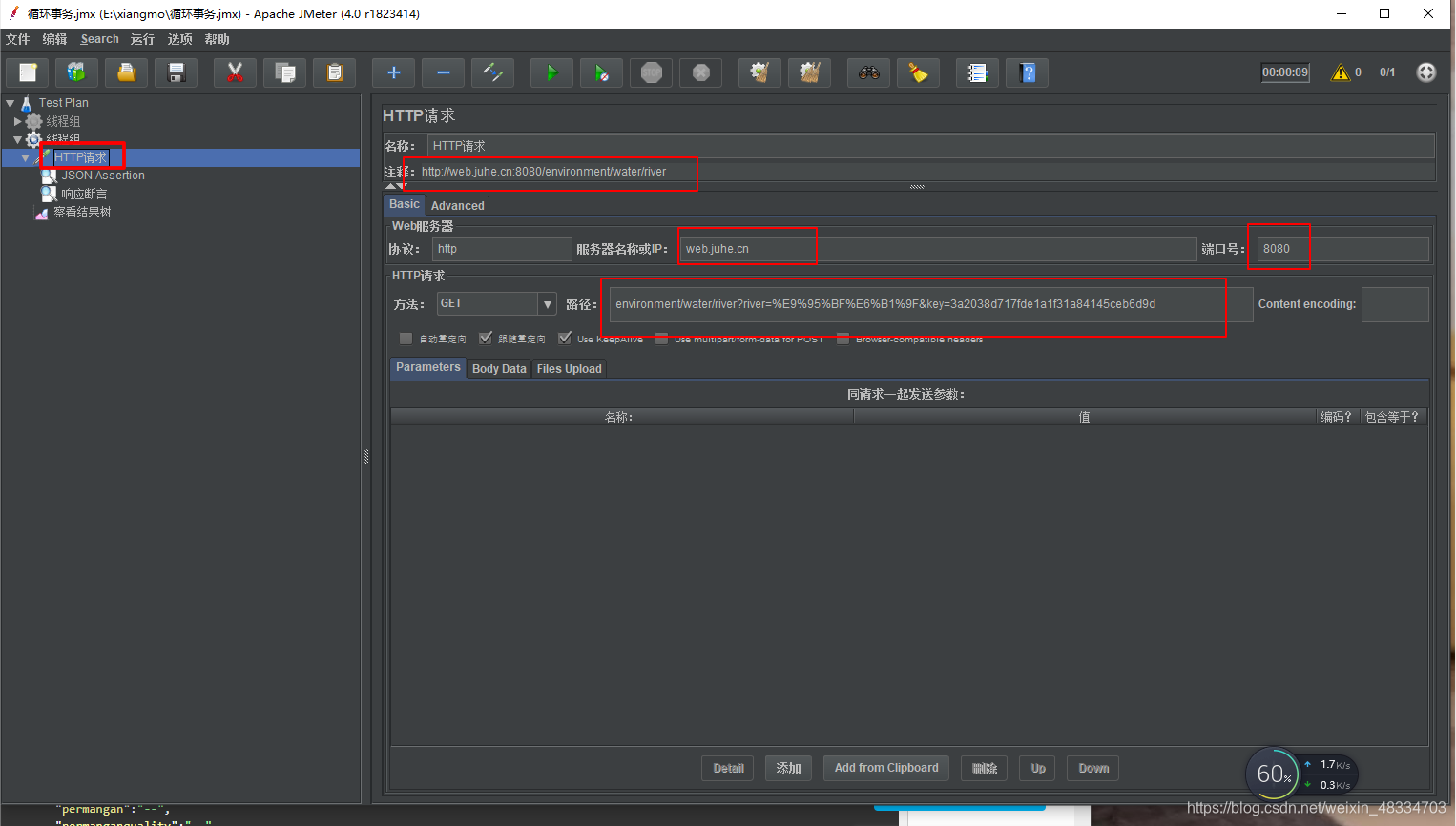The height and width of the screenshot is (826, 1456).
Task: Toggle the 自动重定向 checkbox
Action: [x=406, y=338]
